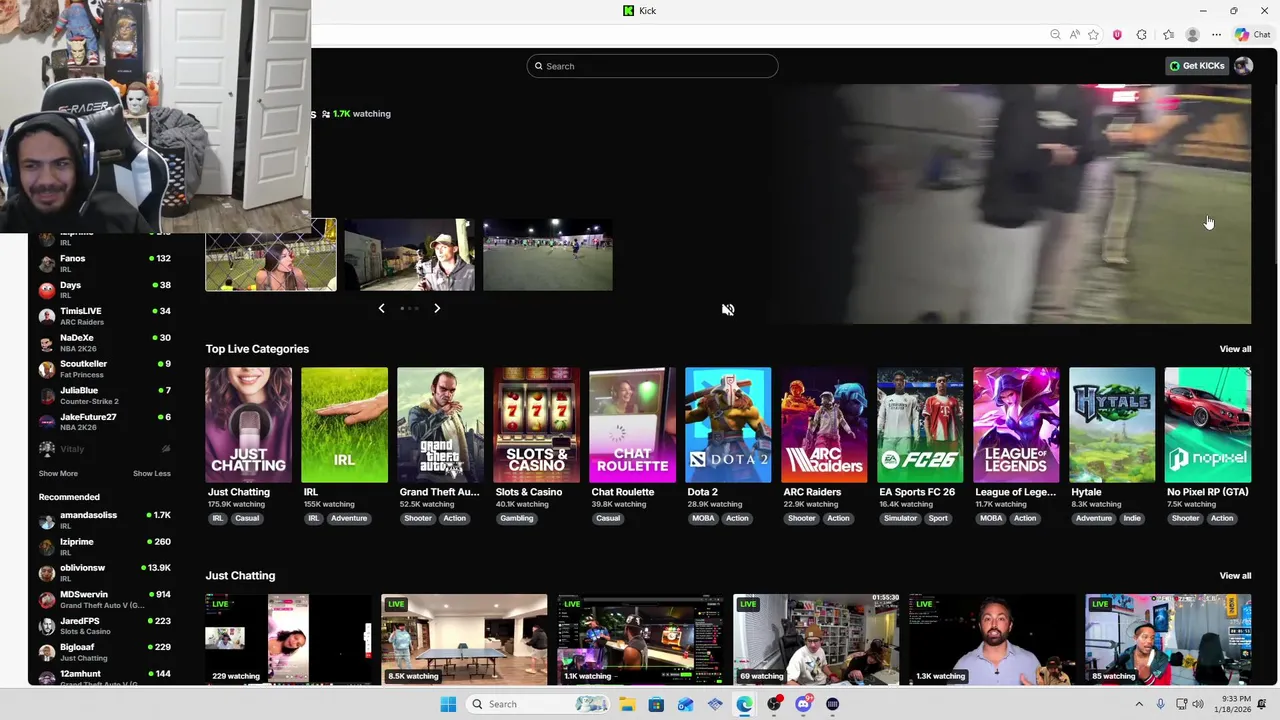Open the Slots & Casino category card

(x=536, y=425)
